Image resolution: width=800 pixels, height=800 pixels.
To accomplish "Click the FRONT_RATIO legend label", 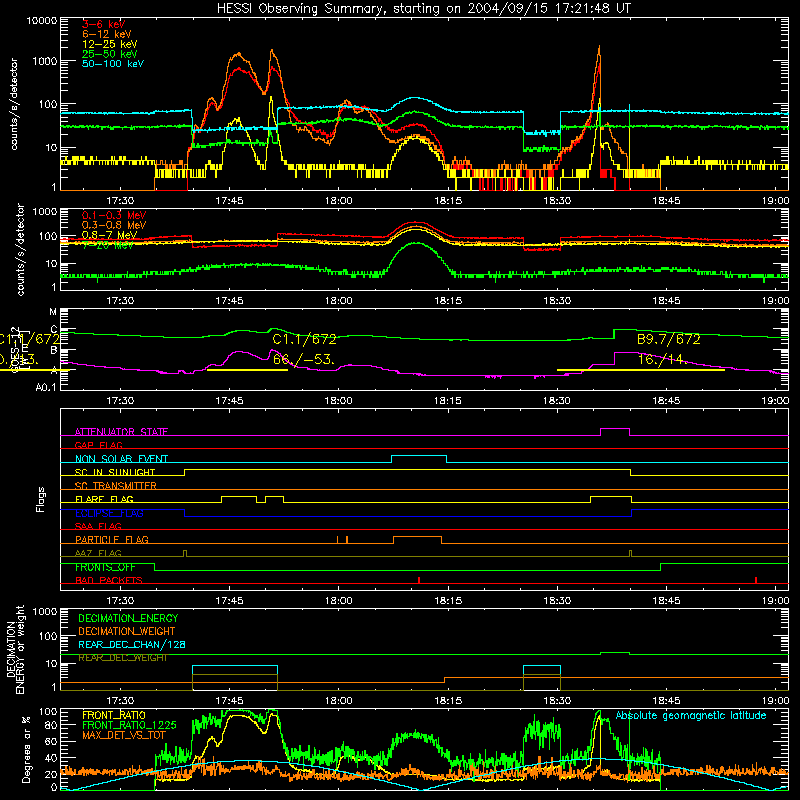I will [x=114, y=715].
